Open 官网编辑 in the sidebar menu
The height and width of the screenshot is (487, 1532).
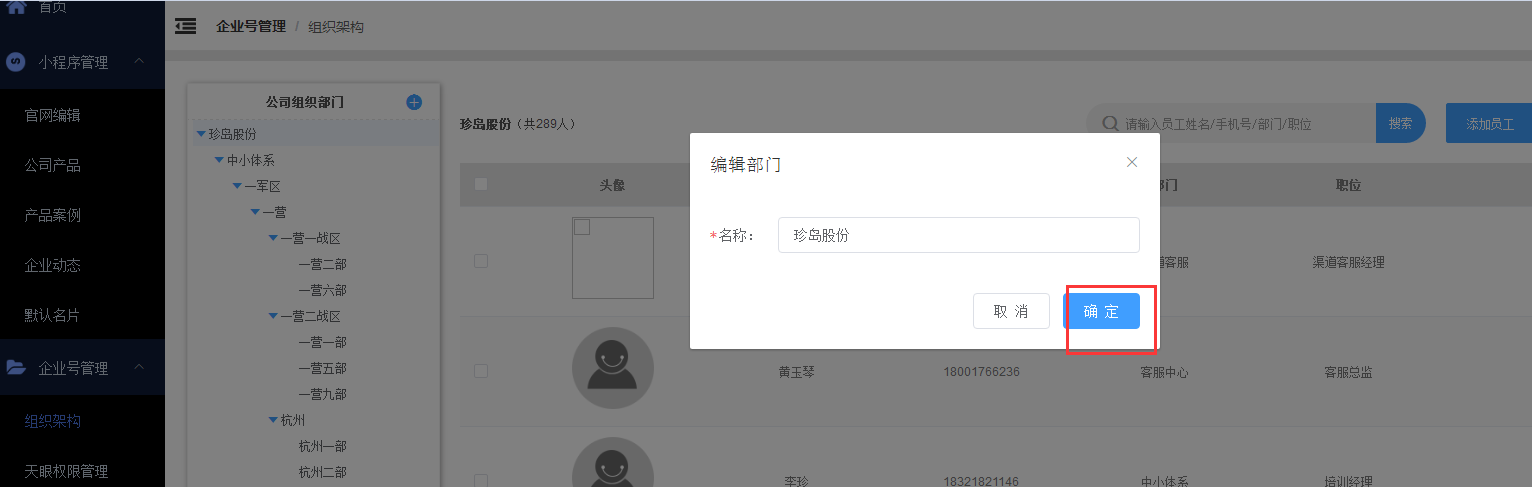pos(52,115)
